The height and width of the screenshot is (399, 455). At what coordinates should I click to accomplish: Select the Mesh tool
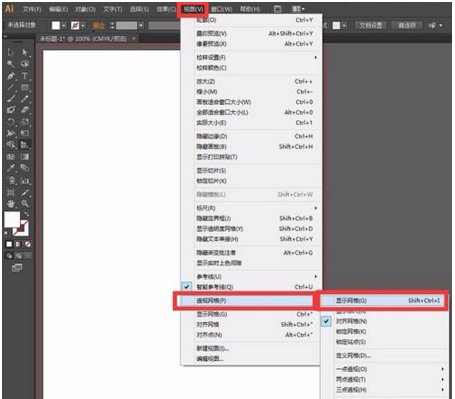[11, 157]
